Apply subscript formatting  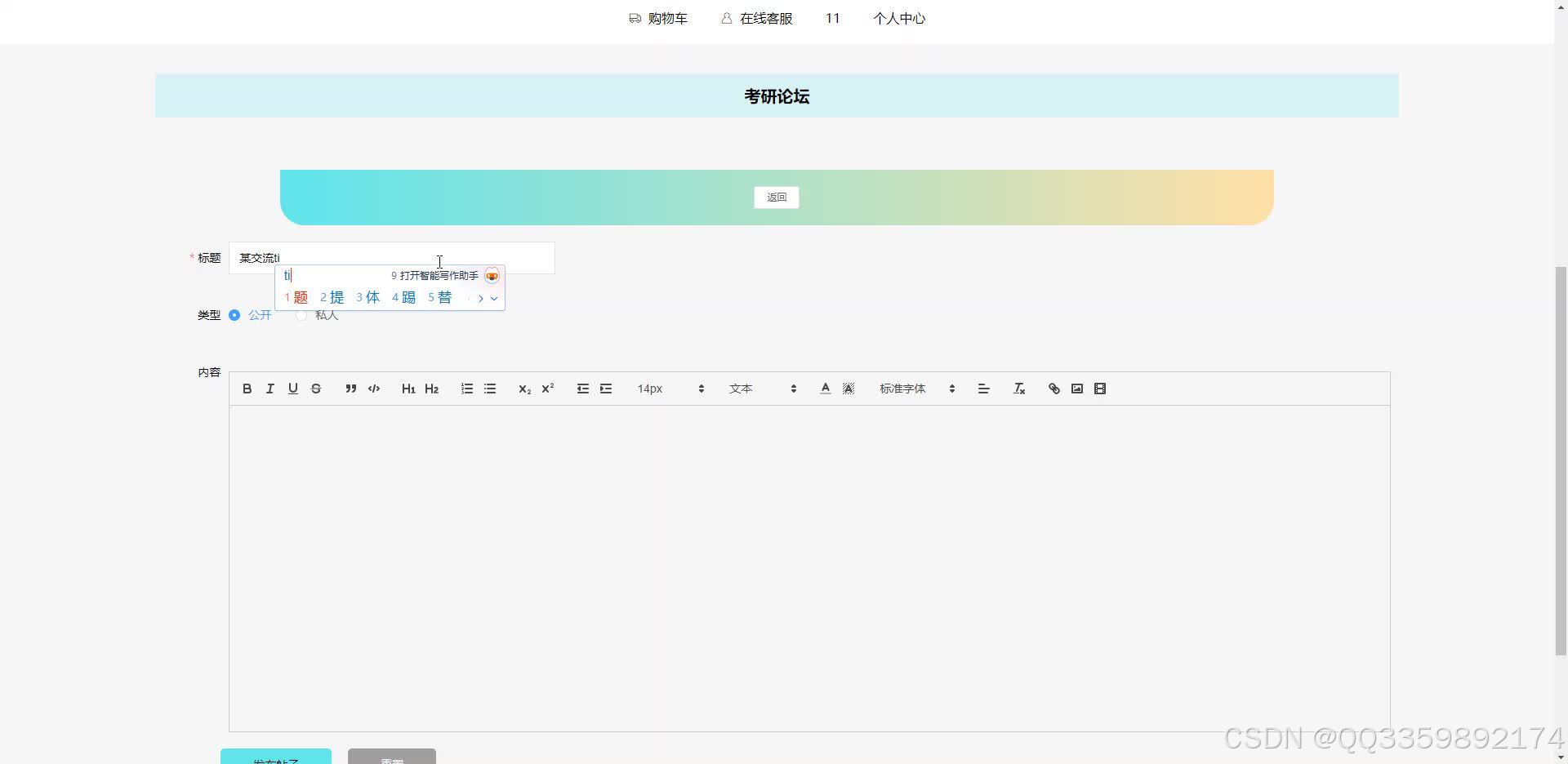(x=524, y=389)
